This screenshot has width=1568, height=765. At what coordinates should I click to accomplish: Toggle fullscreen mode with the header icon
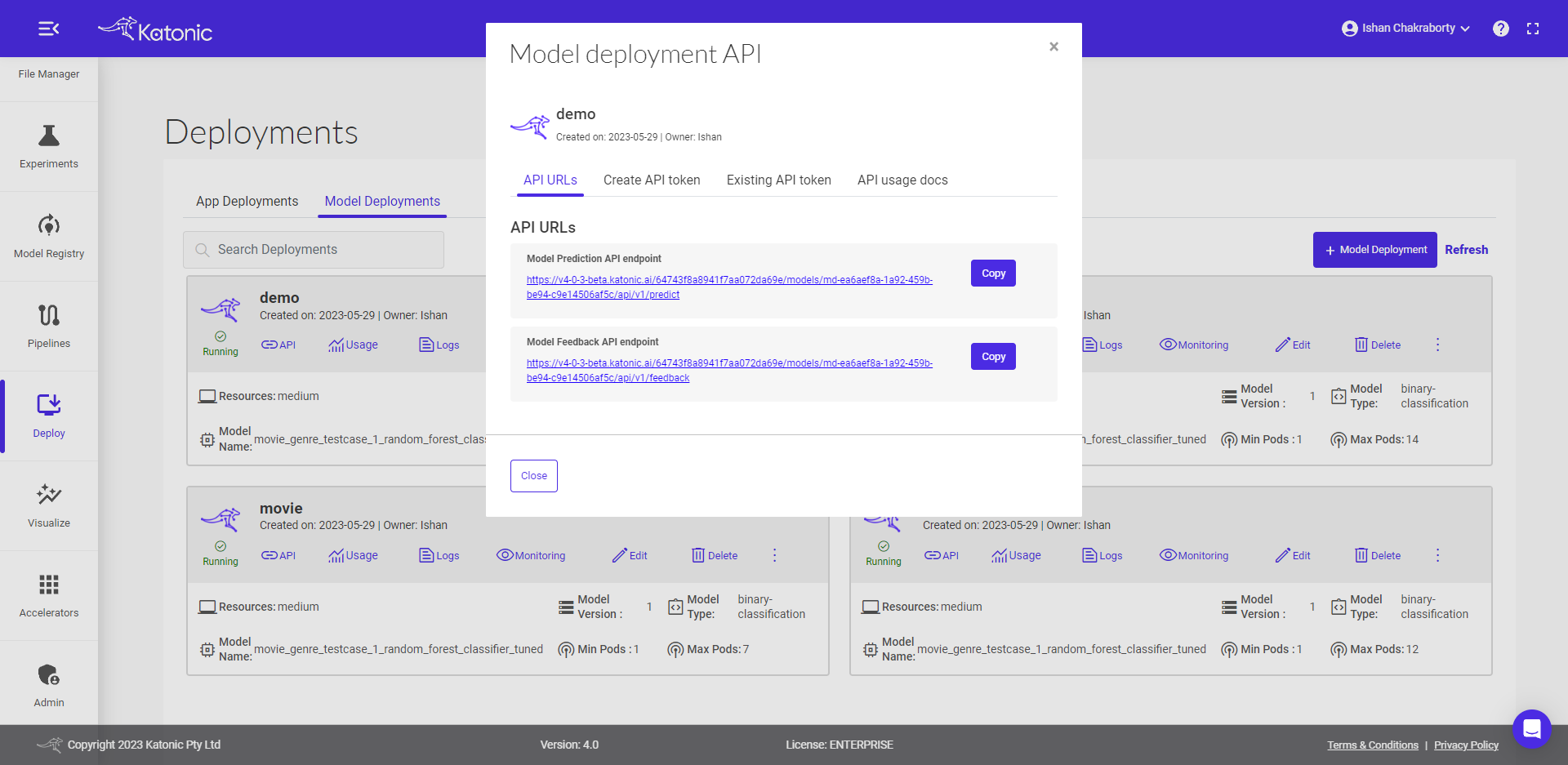point(1533,29)
